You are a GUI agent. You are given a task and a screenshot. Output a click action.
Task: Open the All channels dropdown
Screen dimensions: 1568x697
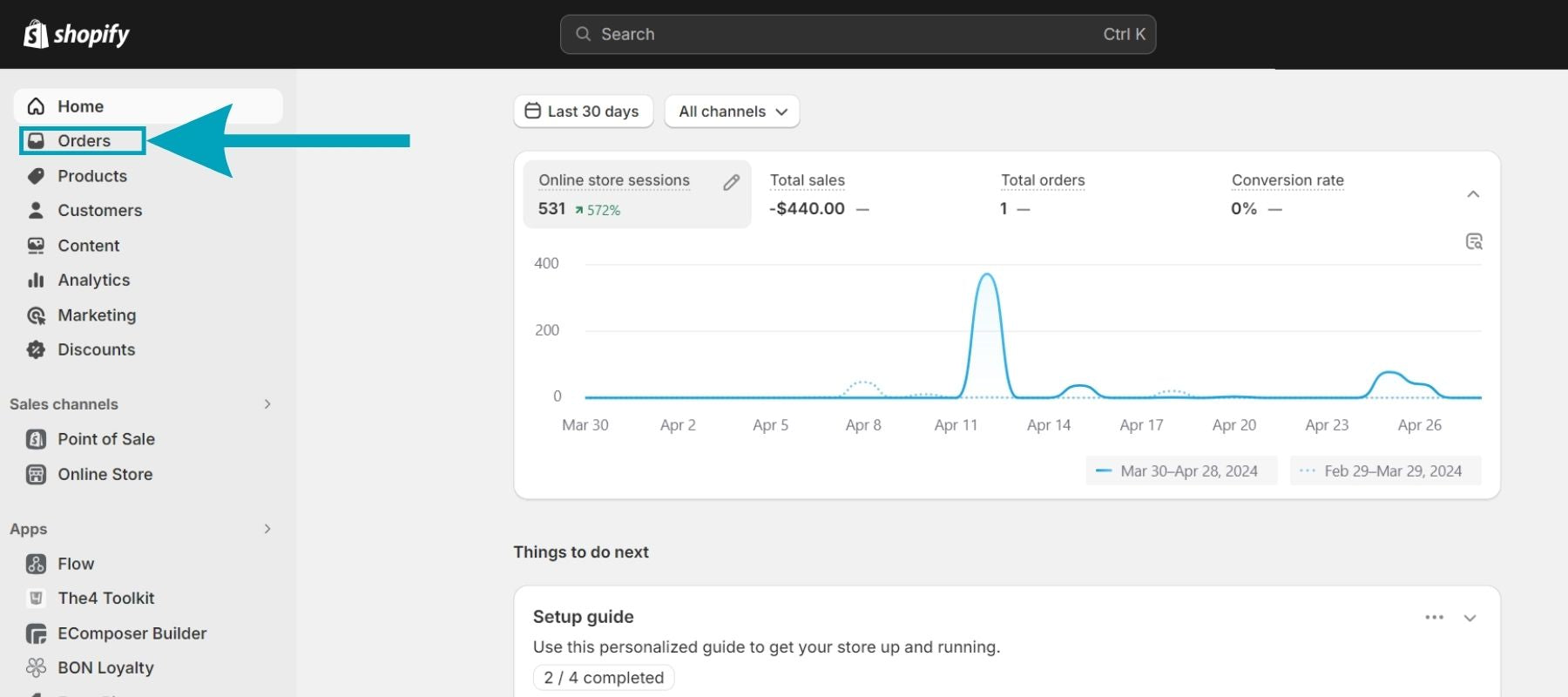coord(732,112)
